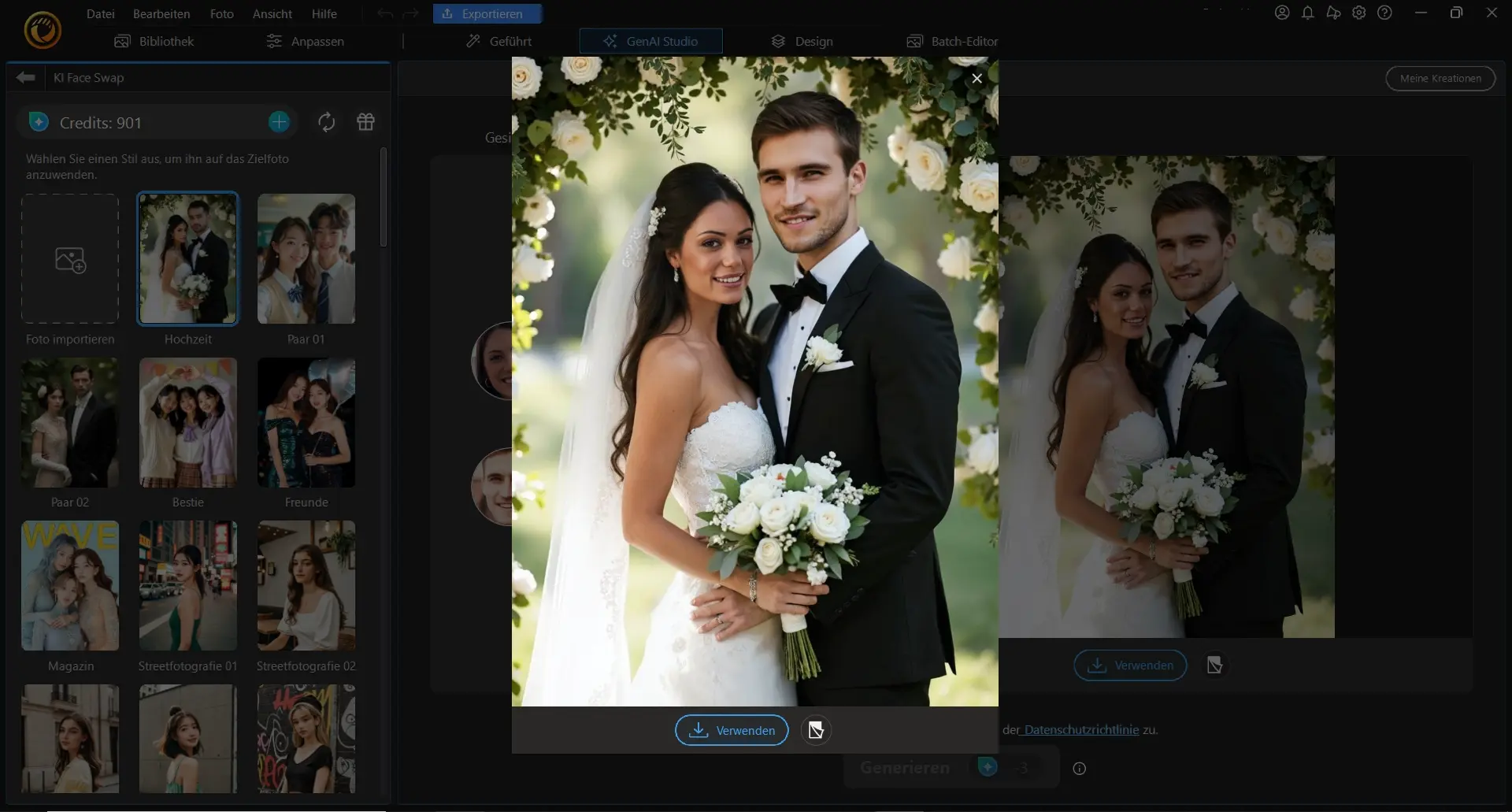The height and width of the screenshot is (812, 1512).
Task: Switch to the Design tab
Action: [802, 41]
